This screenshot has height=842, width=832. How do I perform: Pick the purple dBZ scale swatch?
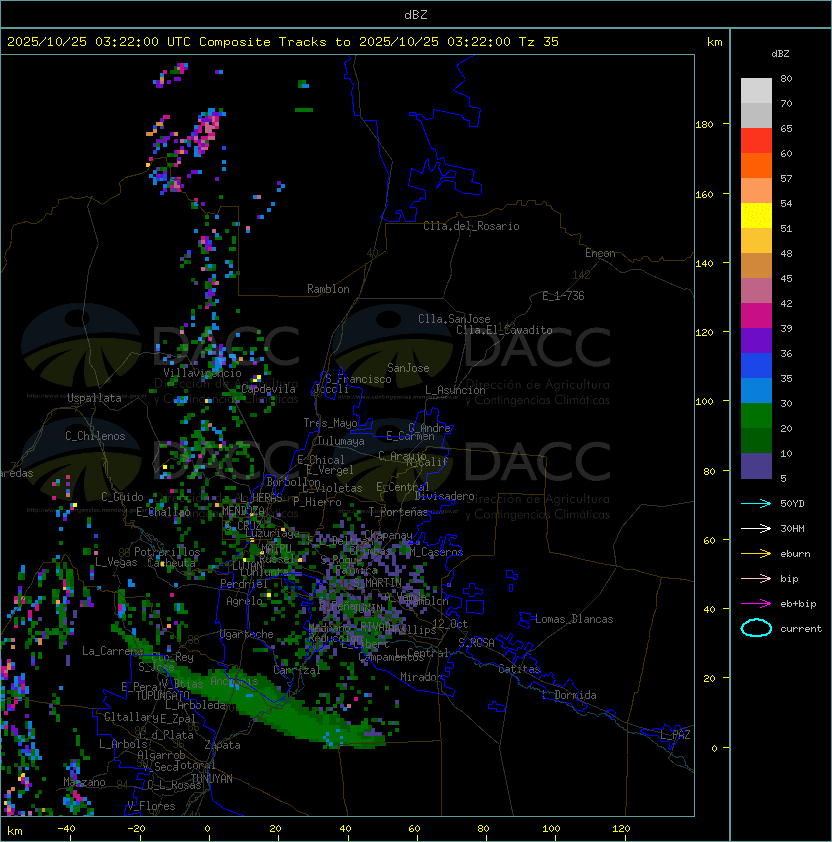756,341
